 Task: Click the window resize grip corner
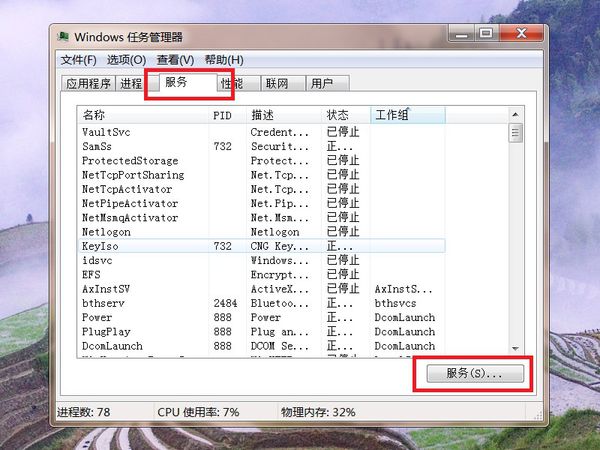pyautogui.click(x=538, y=416)
